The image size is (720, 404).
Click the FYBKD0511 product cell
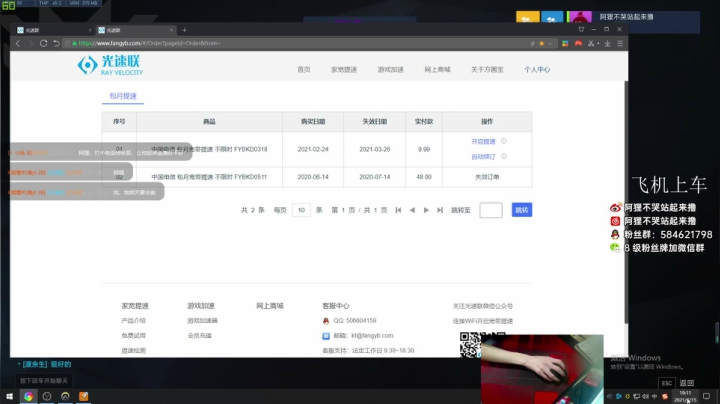coord(209,177)
